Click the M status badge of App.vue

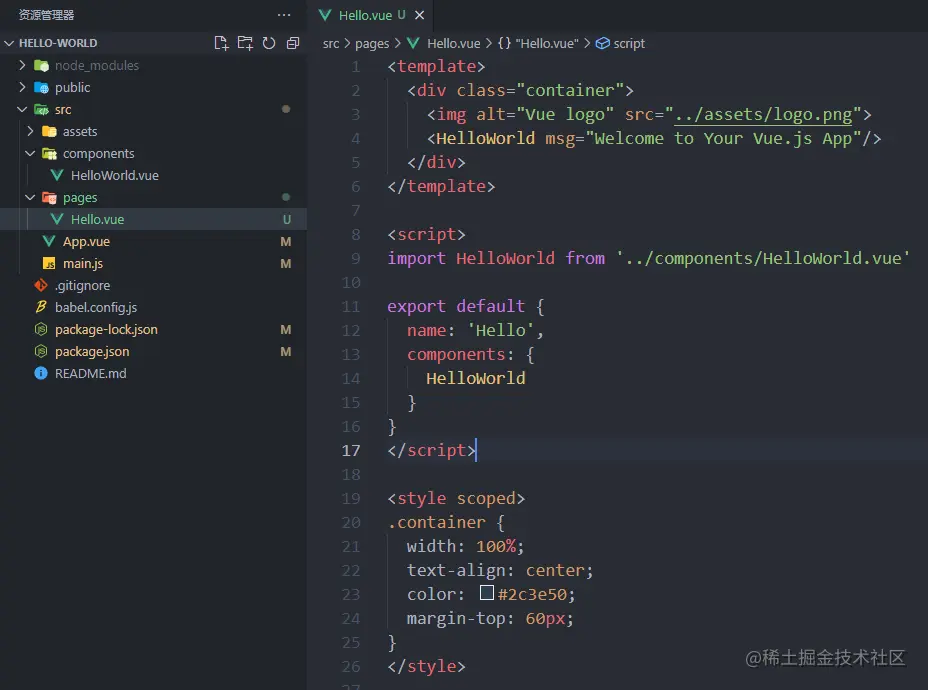(286, 241)
